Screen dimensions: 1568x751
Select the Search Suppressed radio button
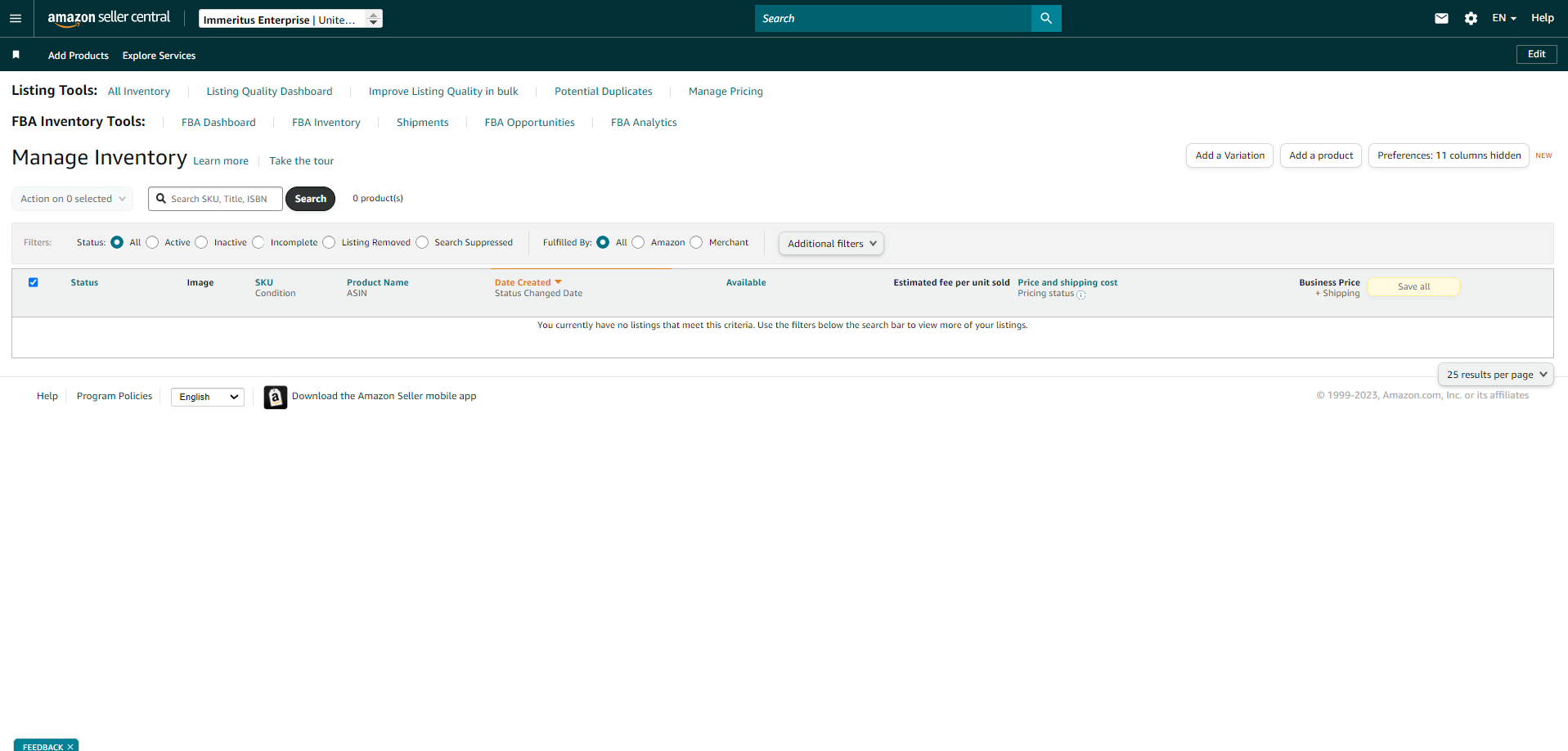(x=422, y=242)
